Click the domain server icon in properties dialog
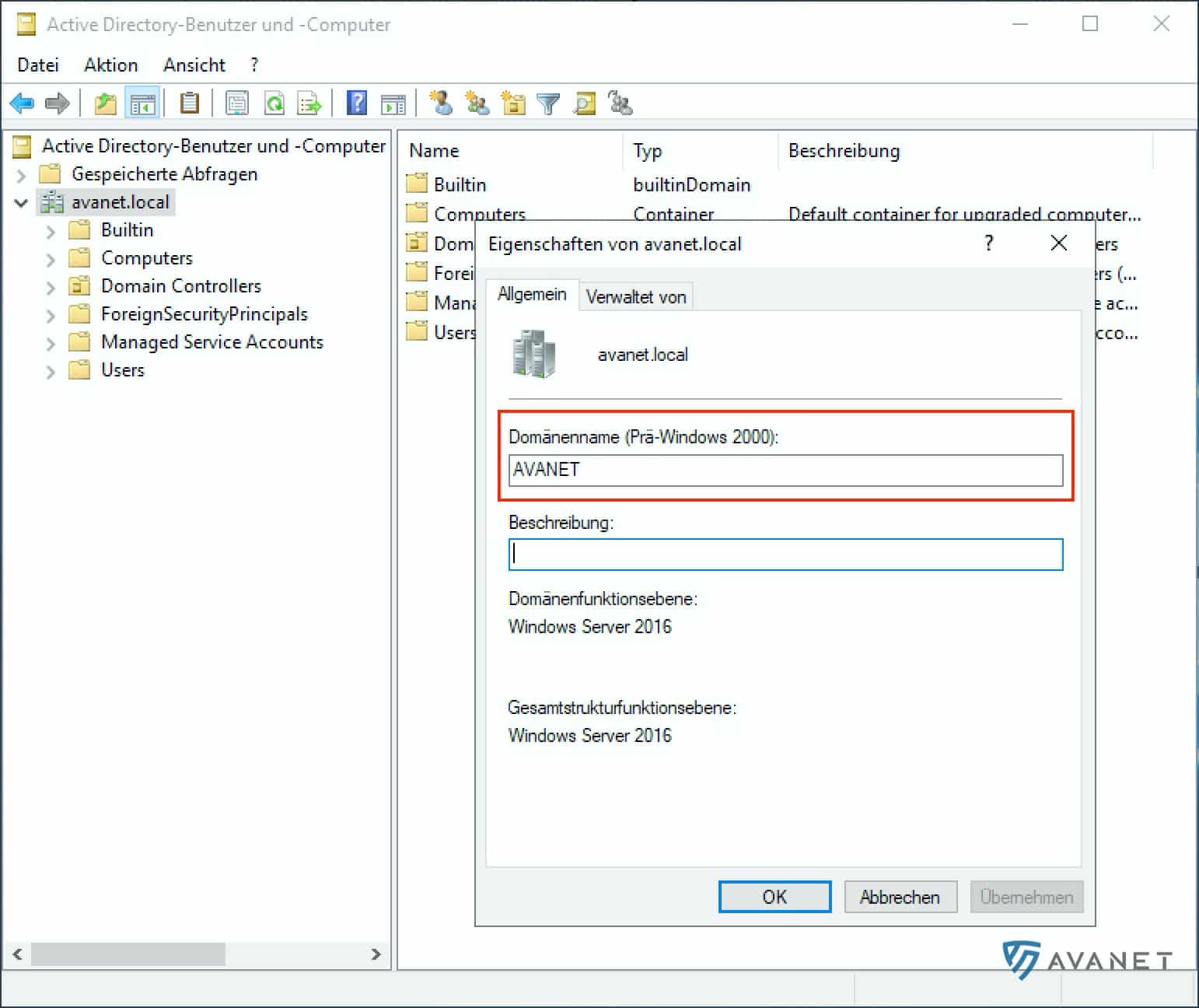This screenshot has height=1008, width=1199. click(x=533, y=354)
